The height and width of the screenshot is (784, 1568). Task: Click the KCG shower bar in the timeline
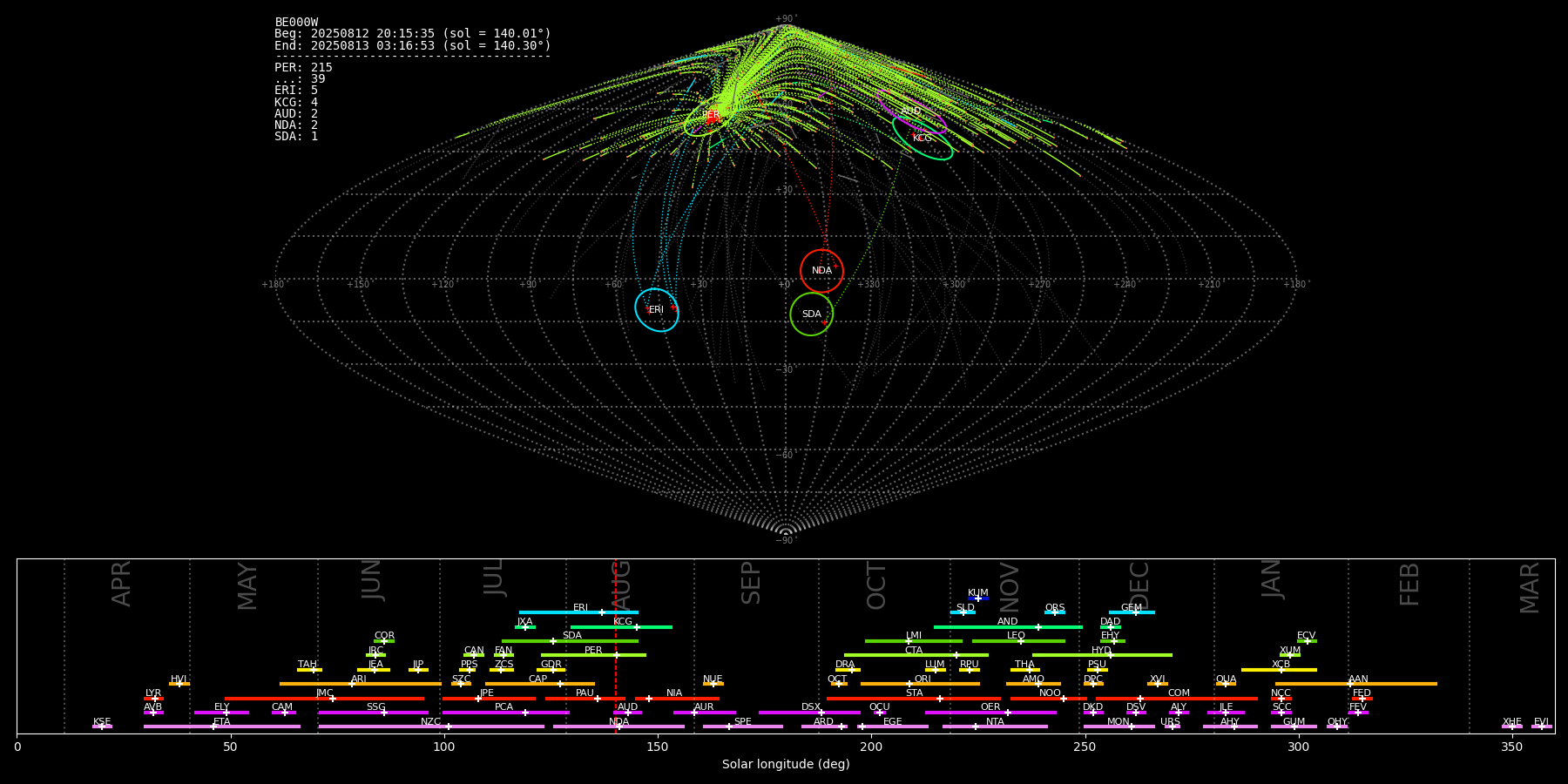621,627
